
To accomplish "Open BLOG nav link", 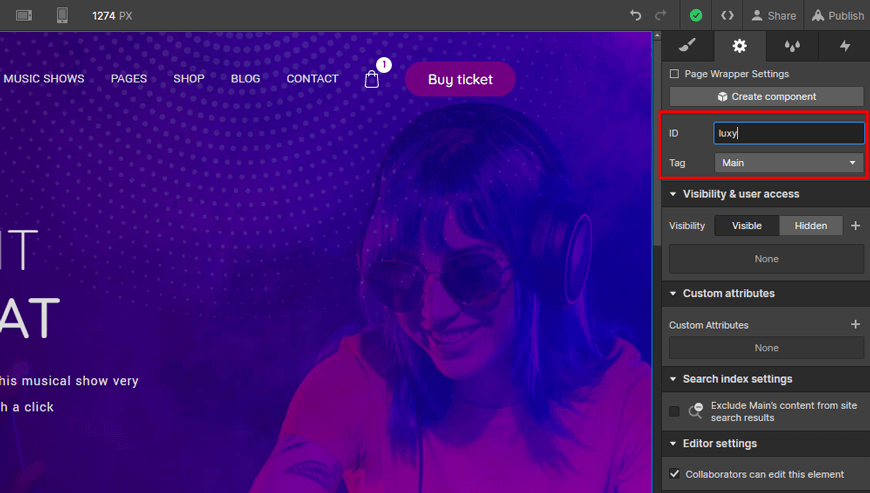I will (x=245, y=79).
